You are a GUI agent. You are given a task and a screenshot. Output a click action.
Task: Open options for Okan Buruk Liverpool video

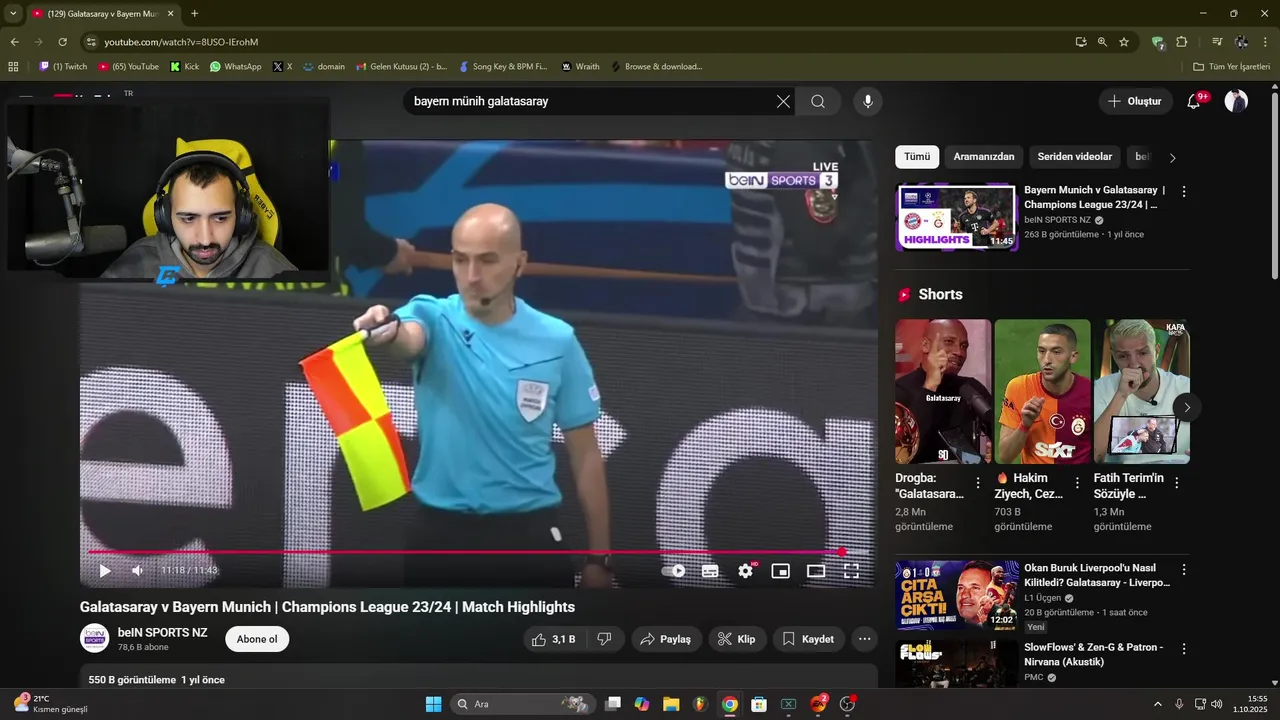pyautogui.click(x=1184, y=570)
